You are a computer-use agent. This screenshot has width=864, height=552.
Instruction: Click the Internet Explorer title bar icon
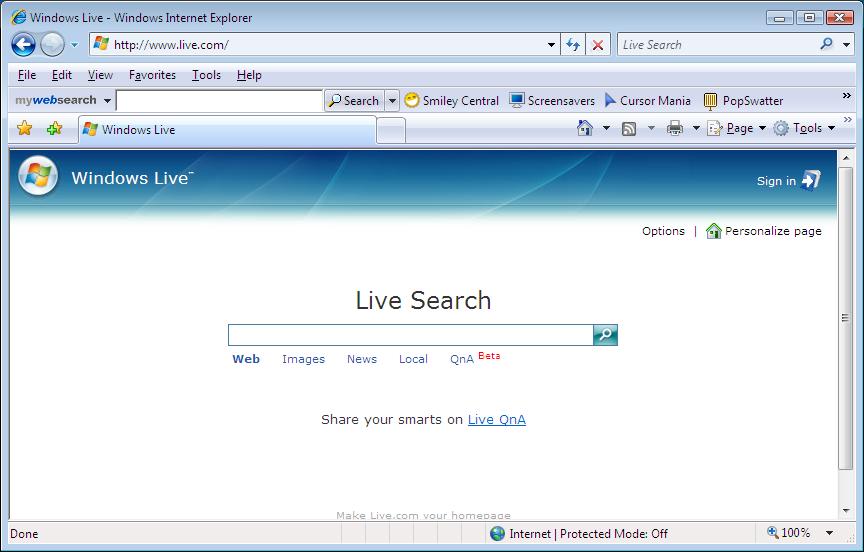pyautogui.click(x=18, y=17)
